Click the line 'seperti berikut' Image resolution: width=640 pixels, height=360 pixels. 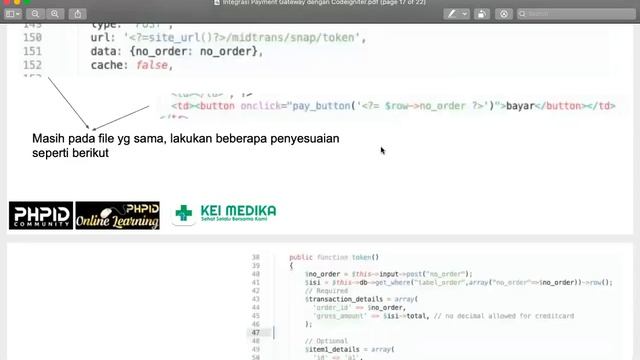coord(70,153)
